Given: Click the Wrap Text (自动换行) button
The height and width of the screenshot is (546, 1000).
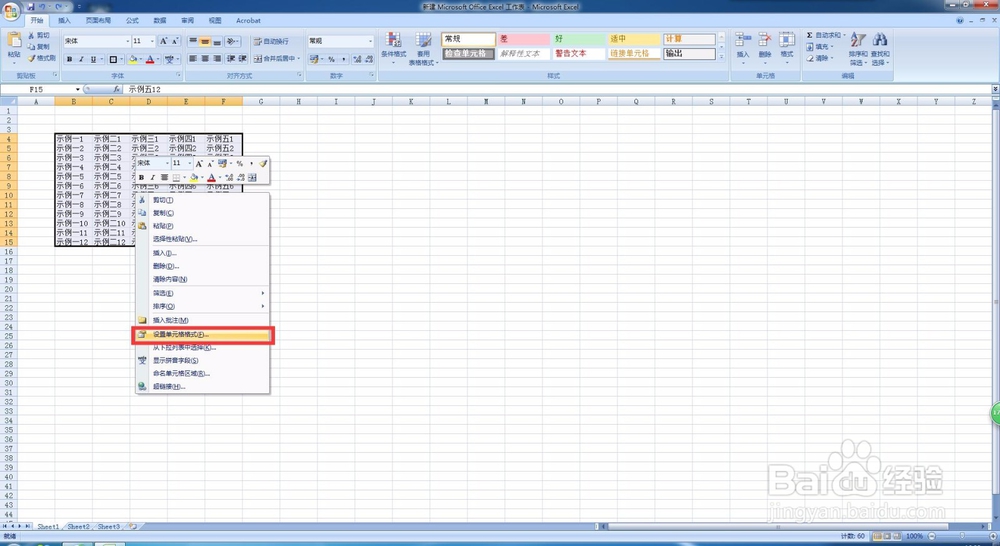Looking at the screenshot, I should click(x=271, y=41).
